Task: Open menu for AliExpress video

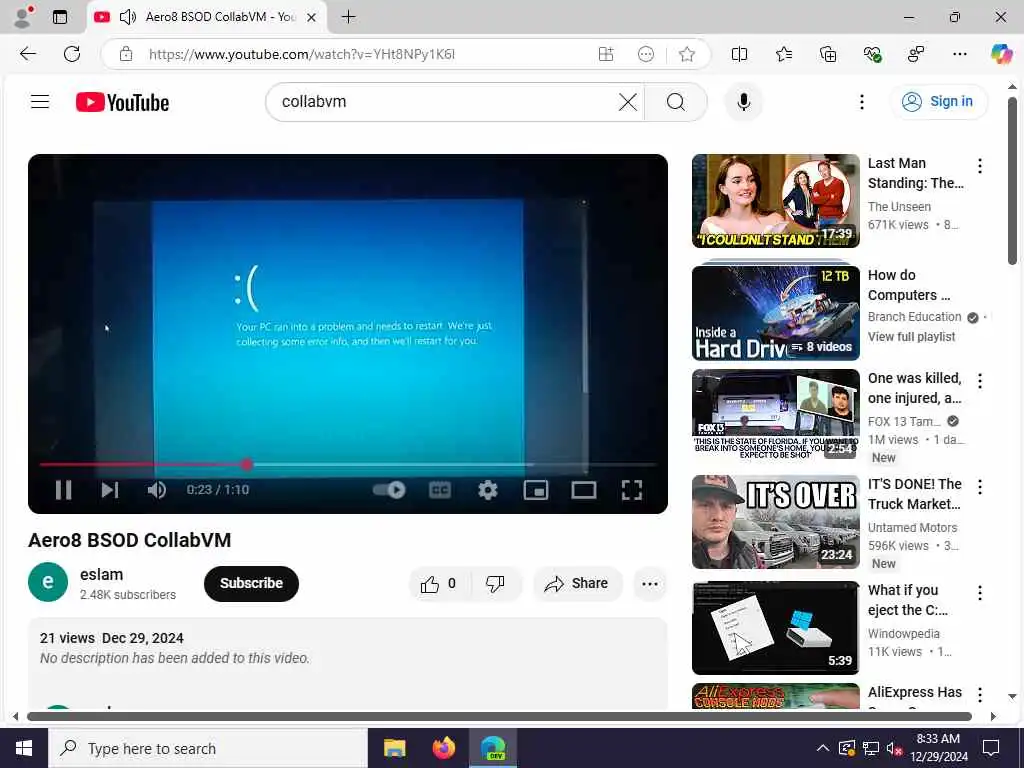Action: (980, 695)
